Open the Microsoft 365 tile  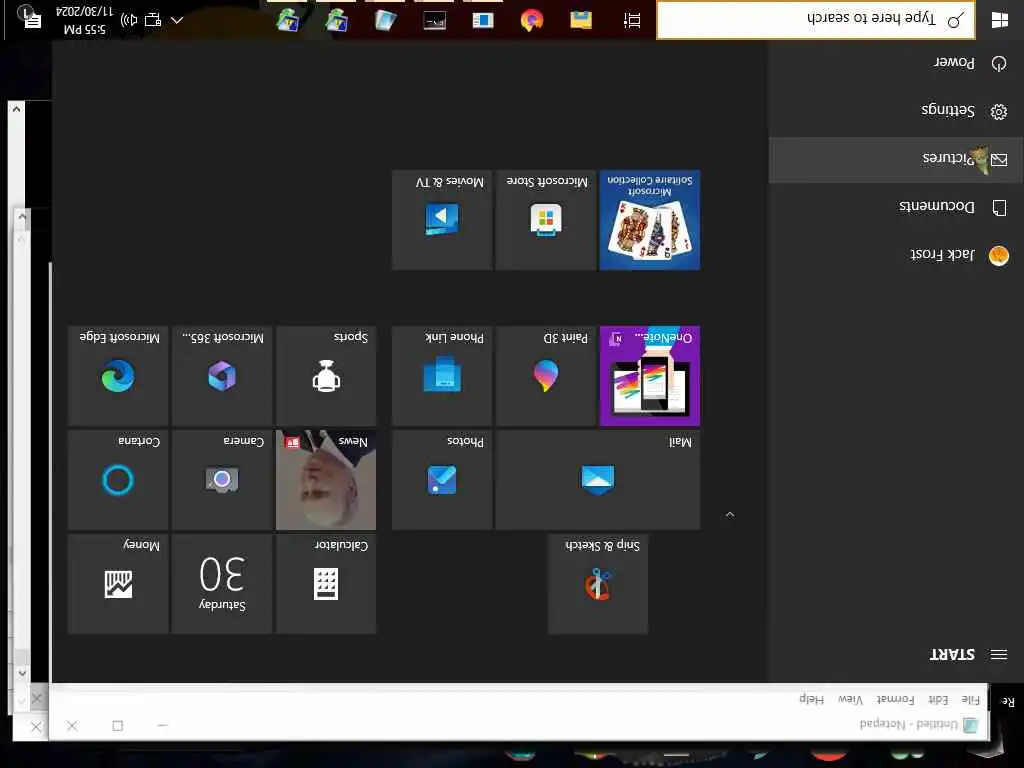[222, 376]
